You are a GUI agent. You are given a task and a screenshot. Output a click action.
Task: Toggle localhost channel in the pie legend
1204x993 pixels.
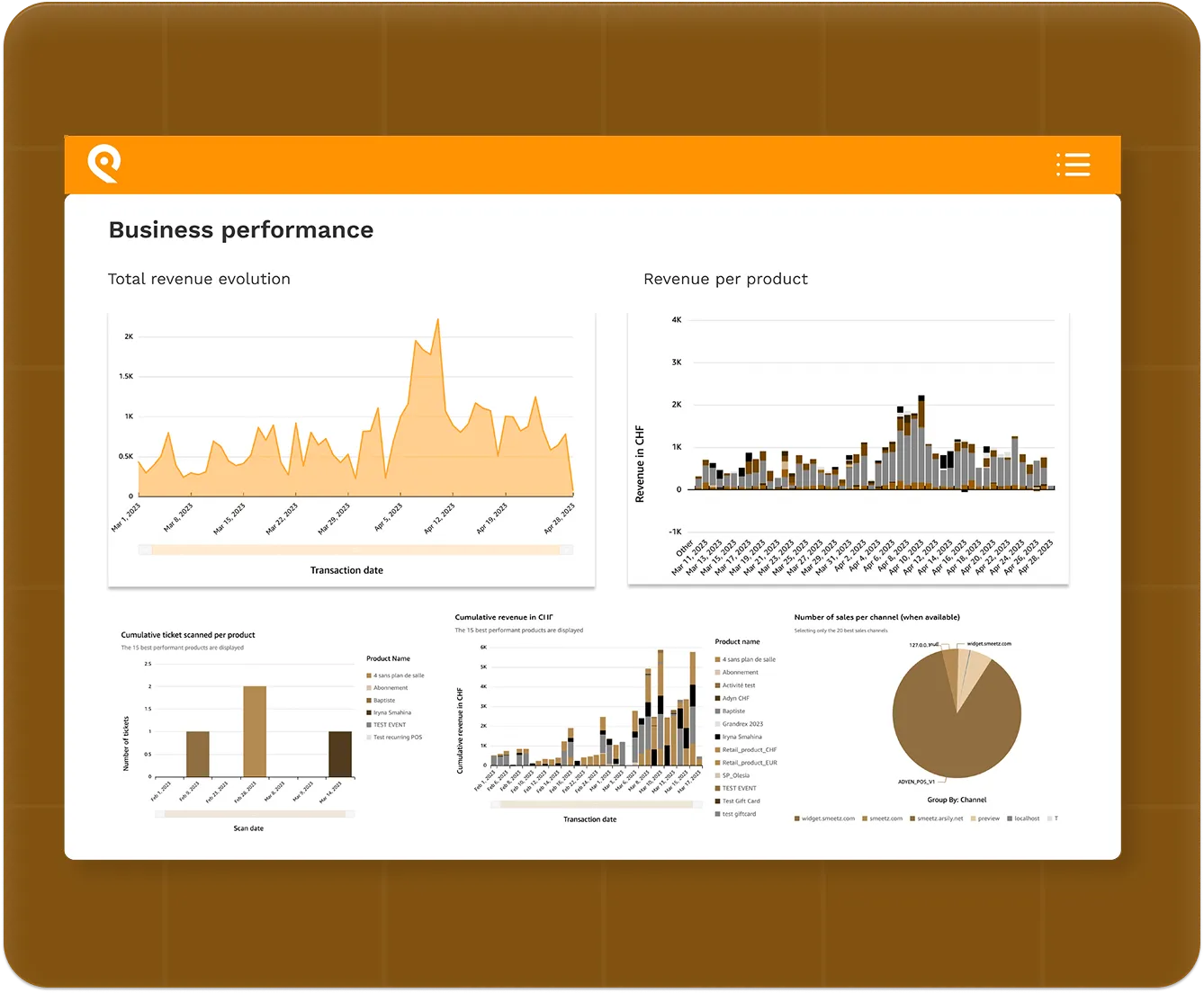click(1024, 819)
